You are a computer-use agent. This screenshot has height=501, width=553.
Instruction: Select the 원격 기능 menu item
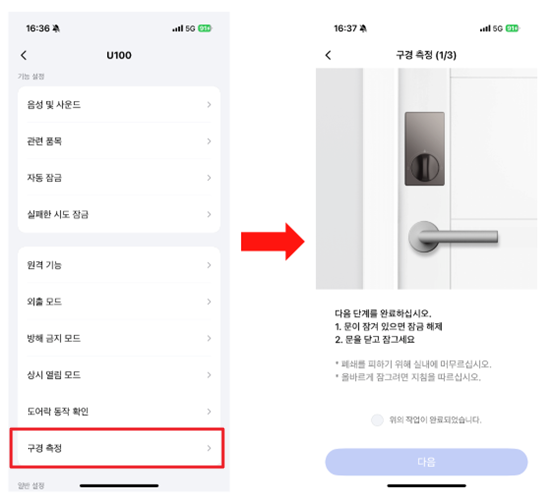point(119,265)
